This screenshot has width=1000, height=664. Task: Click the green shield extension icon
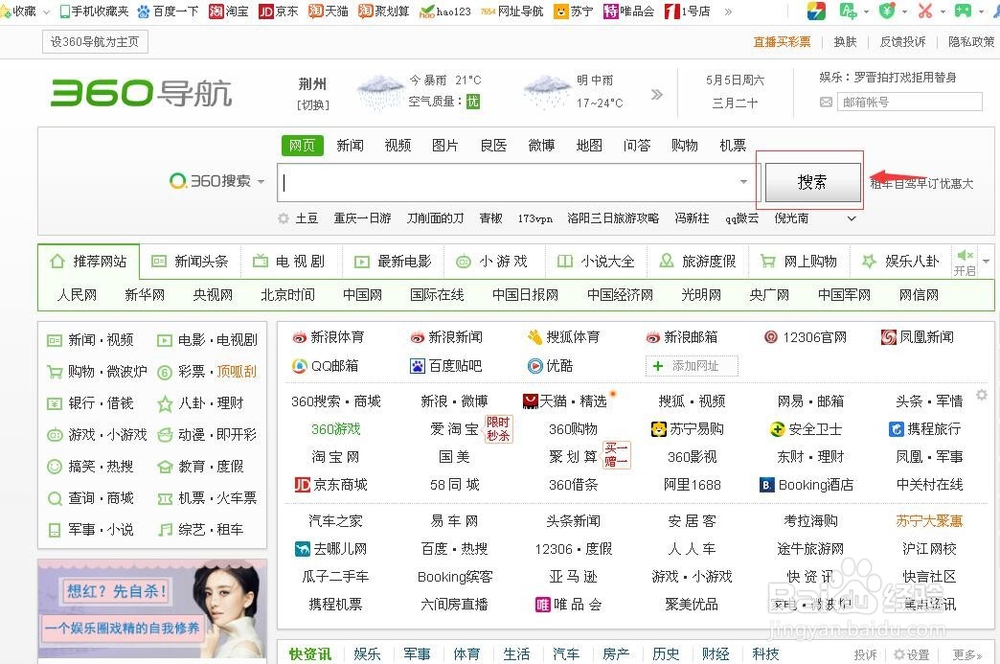(887, 11)
